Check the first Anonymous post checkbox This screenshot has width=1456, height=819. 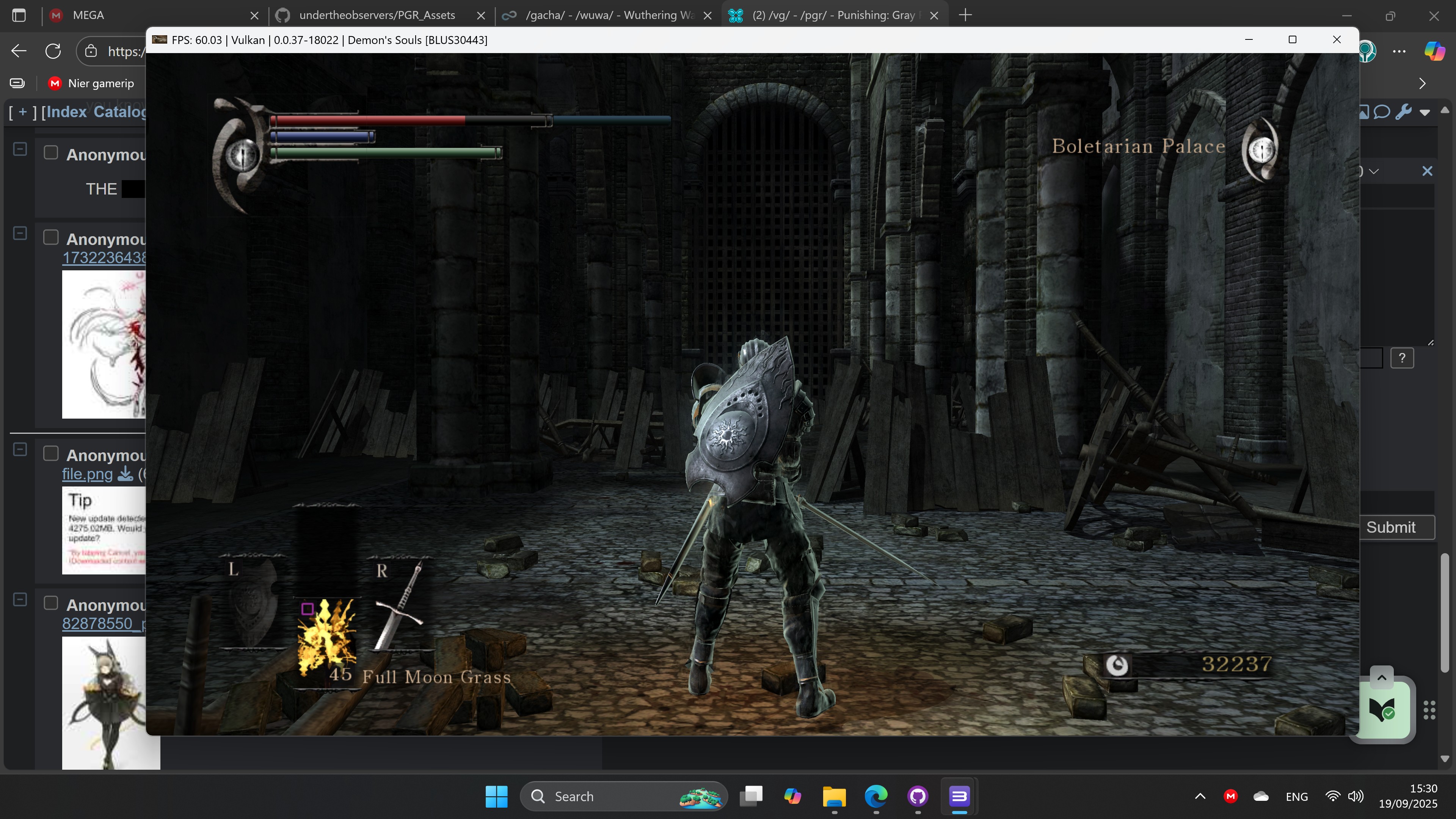tap(51, 153)
